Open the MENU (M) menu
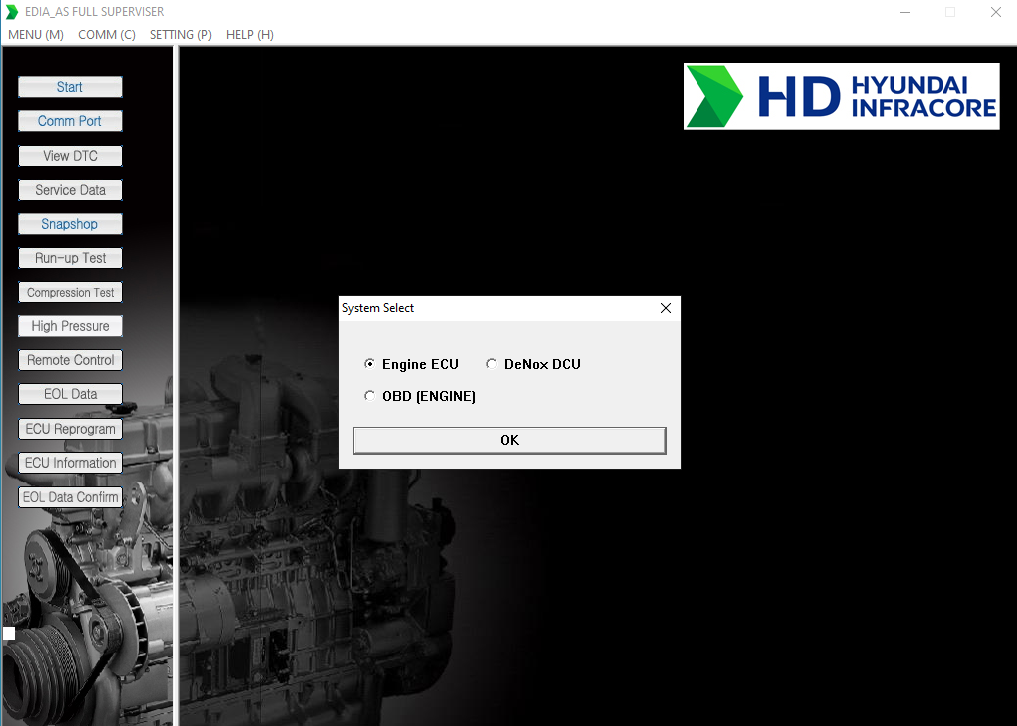The width and height of the screenshot is (1017, 726). [36, 35]
